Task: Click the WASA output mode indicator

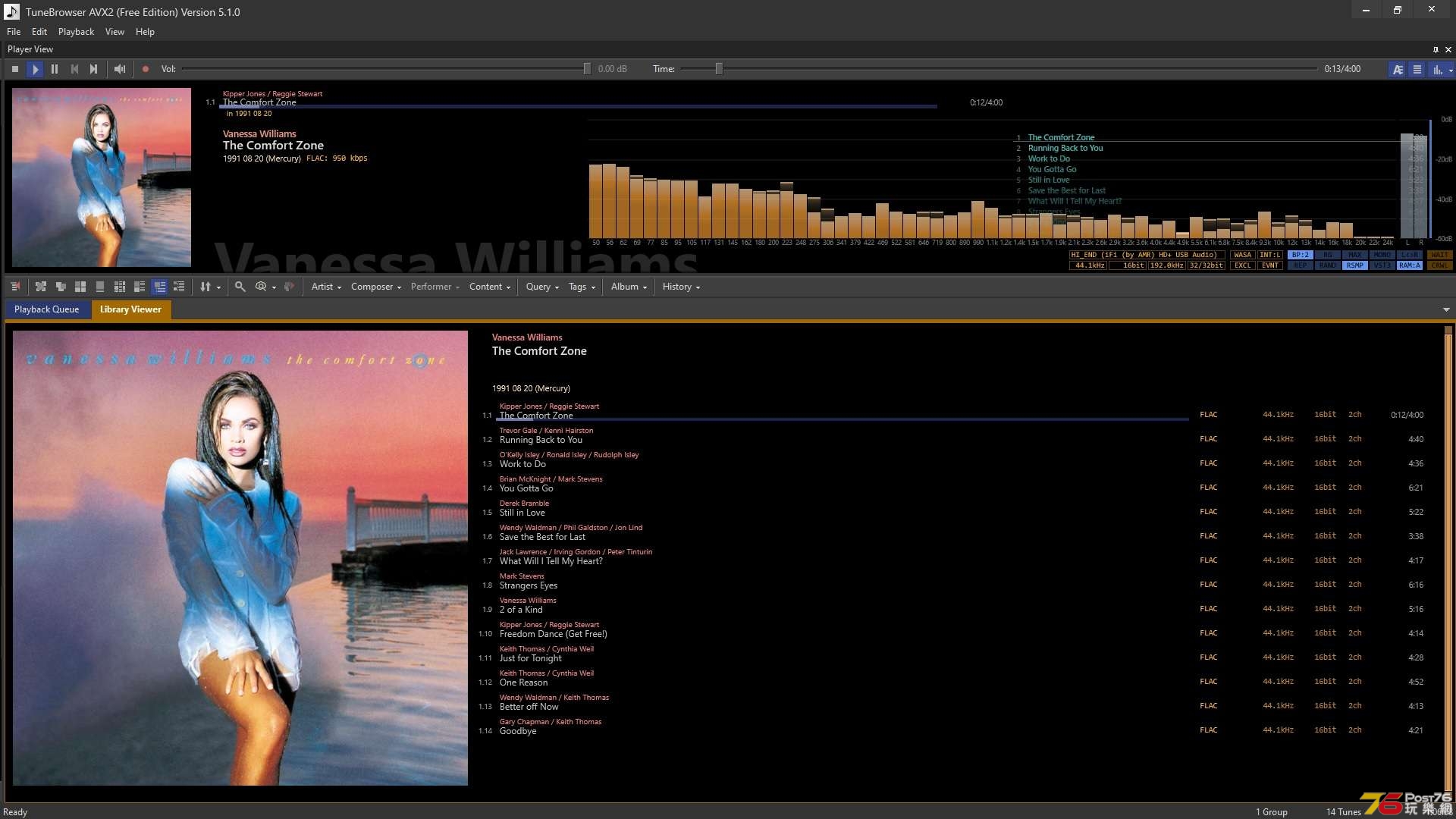Action: (1243, 255)
